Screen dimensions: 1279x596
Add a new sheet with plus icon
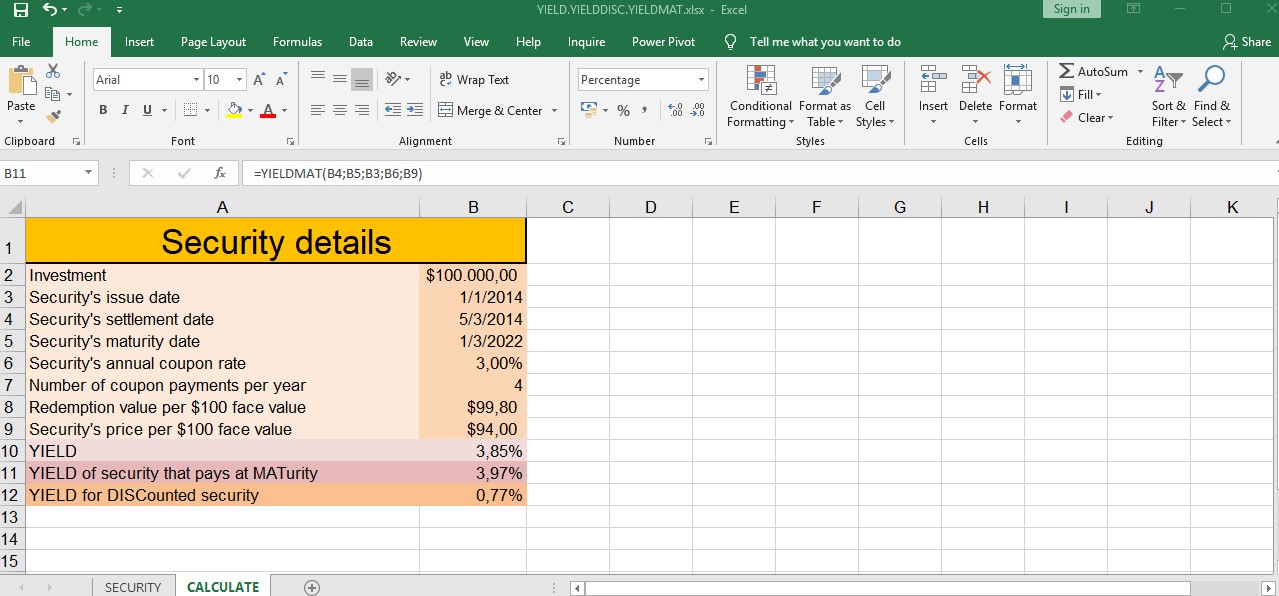(x=312, y=587)
